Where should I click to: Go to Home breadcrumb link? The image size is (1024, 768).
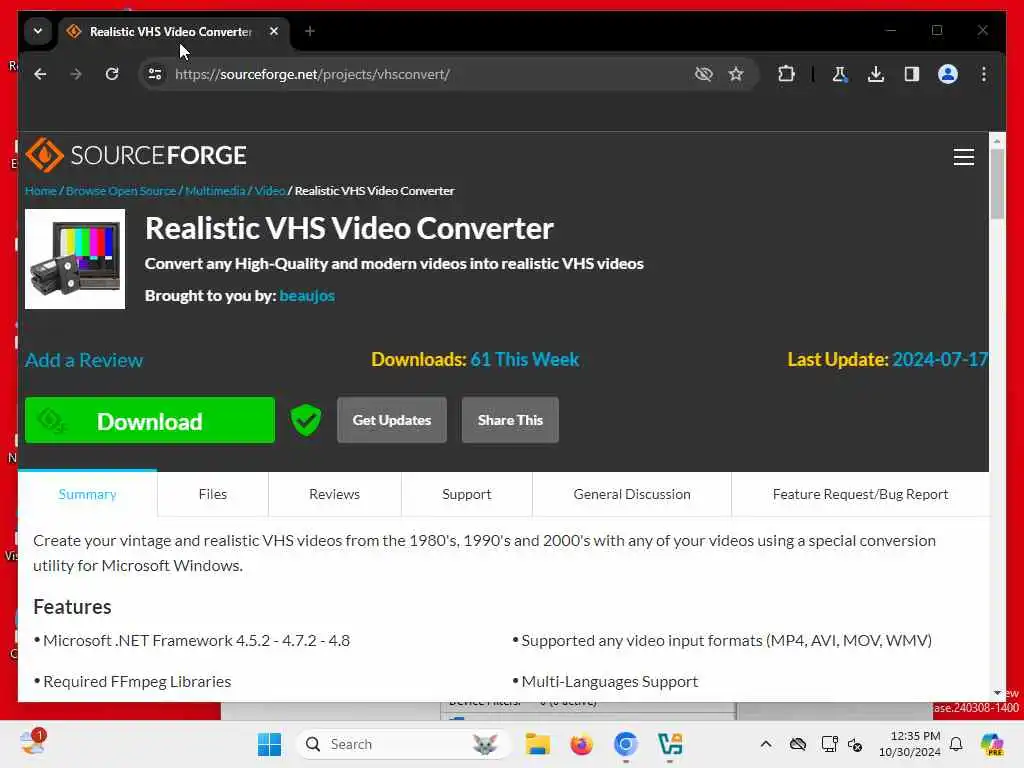[x=40, y=191]
